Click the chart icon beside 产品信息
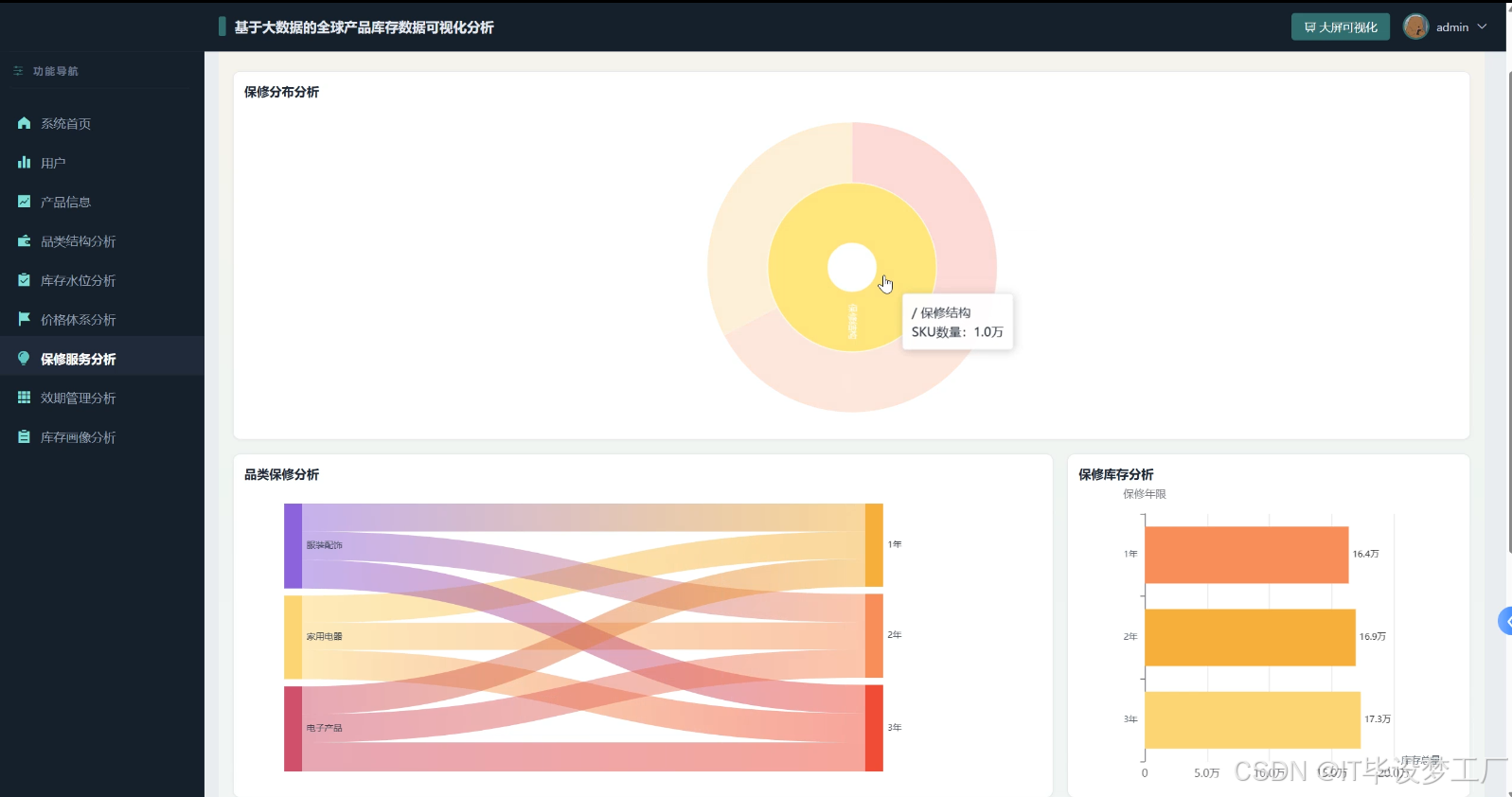1512x797 pixels. (24, 202)
